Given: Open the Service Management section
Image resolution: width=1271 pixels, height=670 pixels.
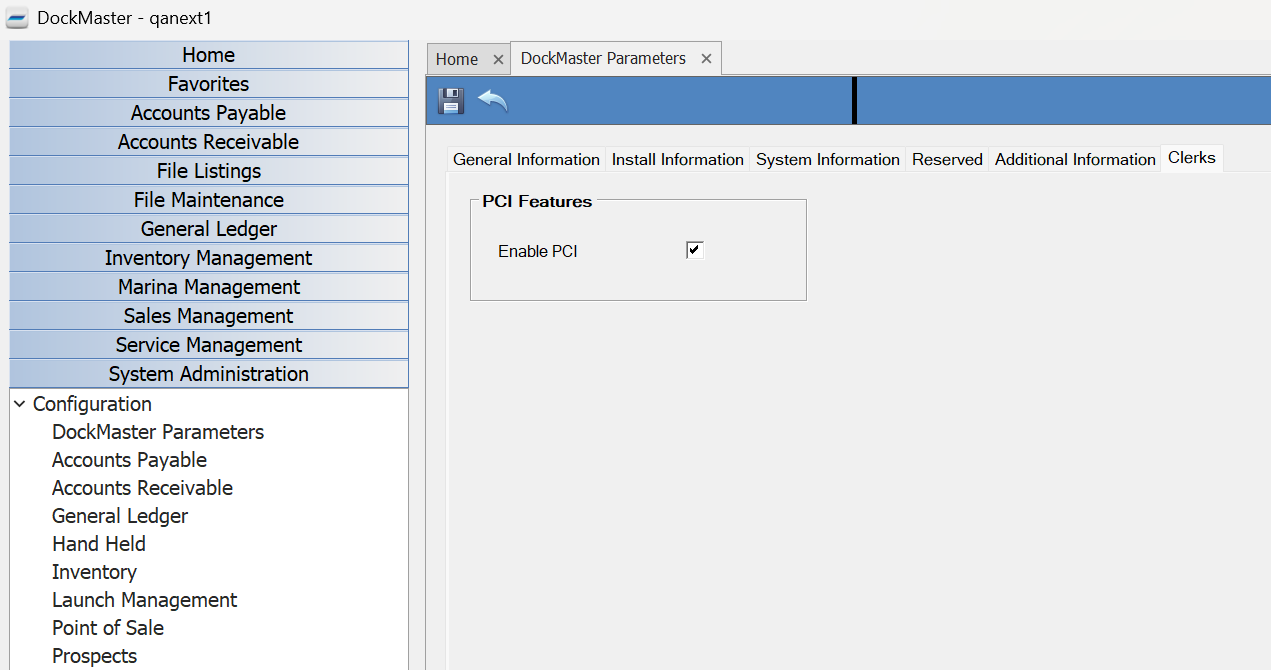Looking at the screenshot, I should click(x=209, y=345).
